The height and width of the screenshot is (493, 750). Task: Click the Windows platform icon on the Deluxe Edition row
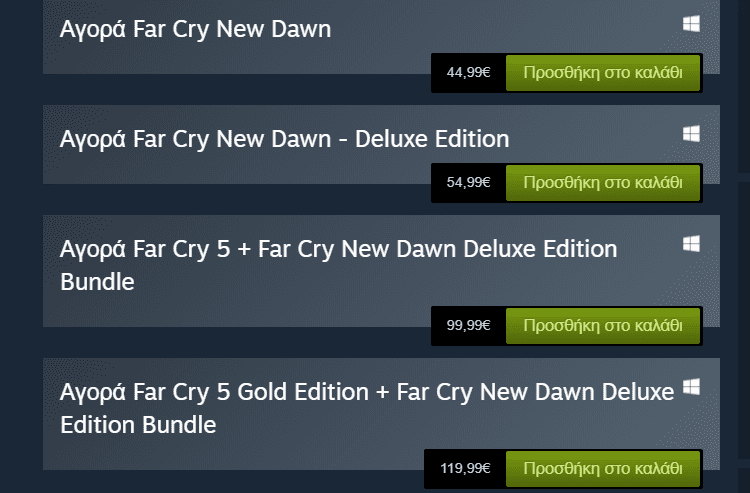tap(691, 134)
